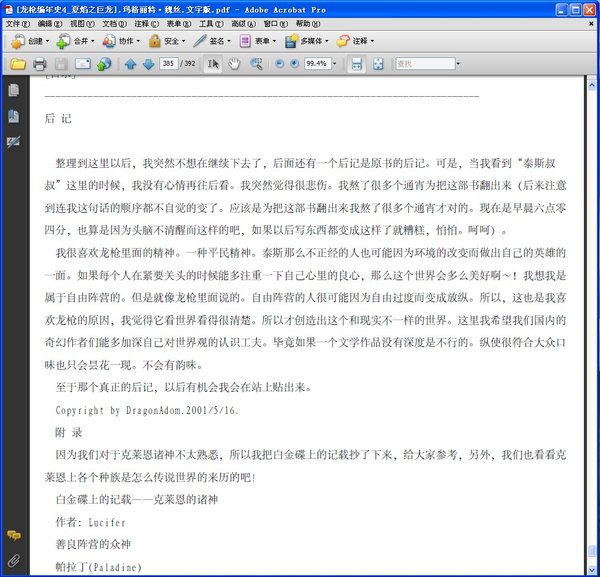Click the scrollbar up arrow
Viewport: 600px width, 577px height.
coord(592,85)
